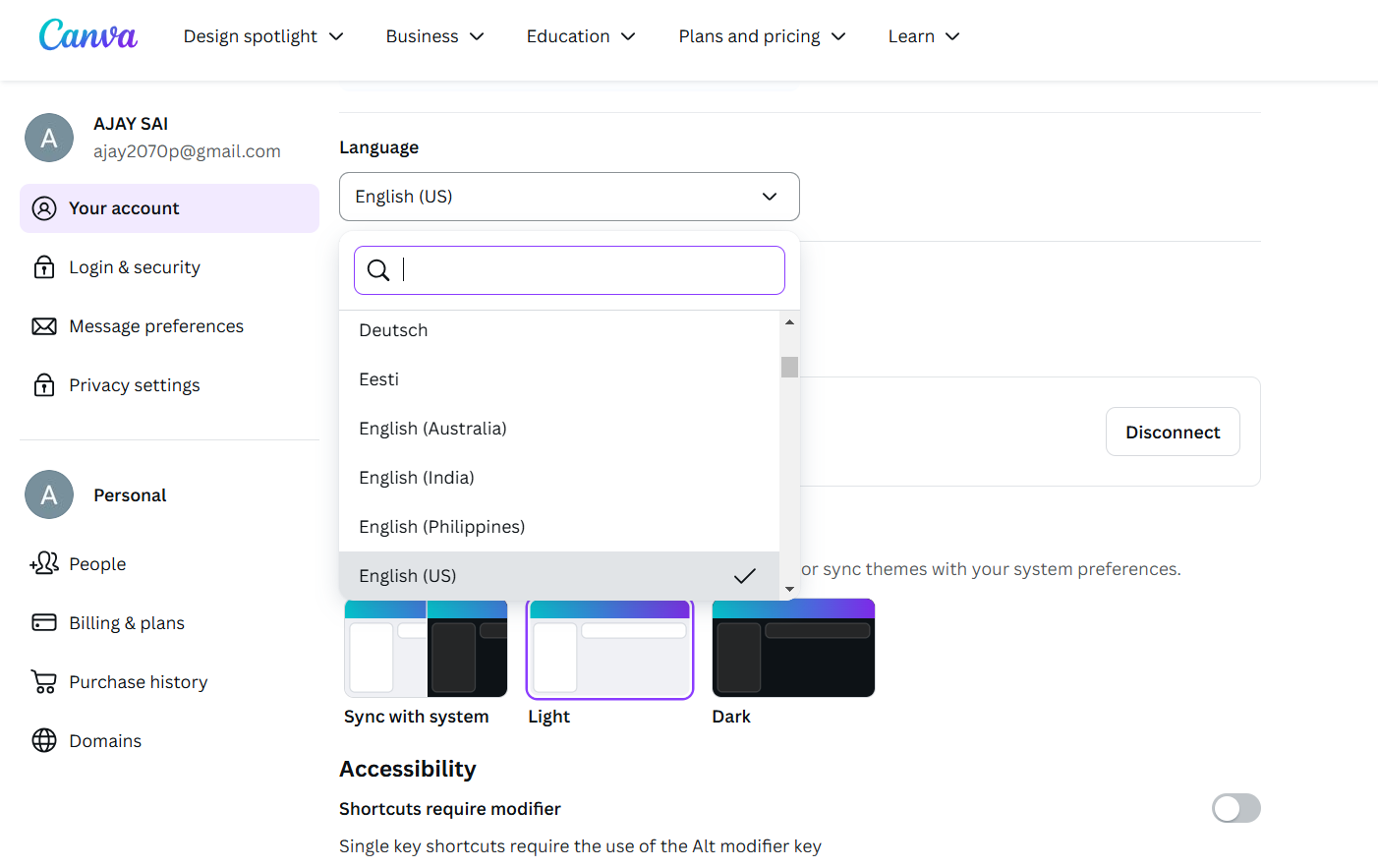Click the Domains globe icon

(x=44, y=740)
